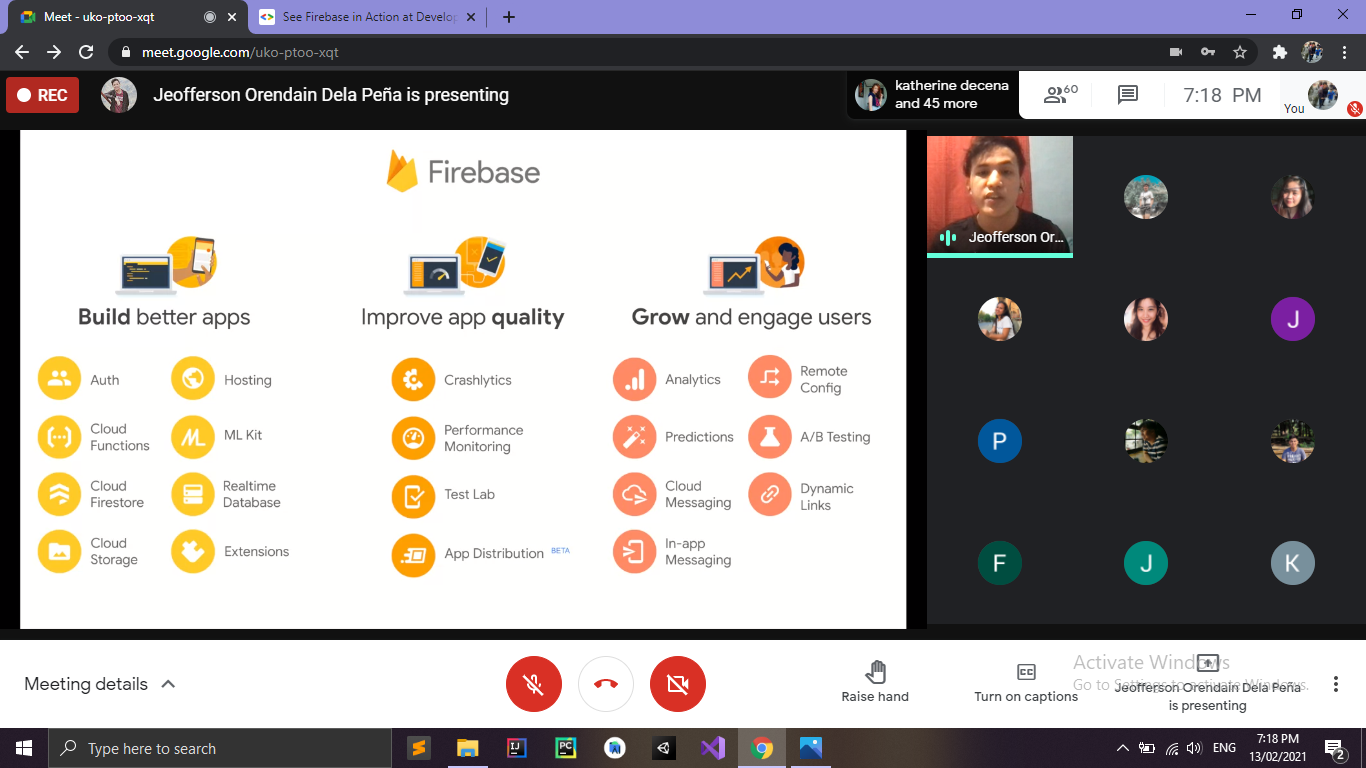The image size is (1366, 768).
Task: Select the purple J participant avatar
Action: (1292, 319)
